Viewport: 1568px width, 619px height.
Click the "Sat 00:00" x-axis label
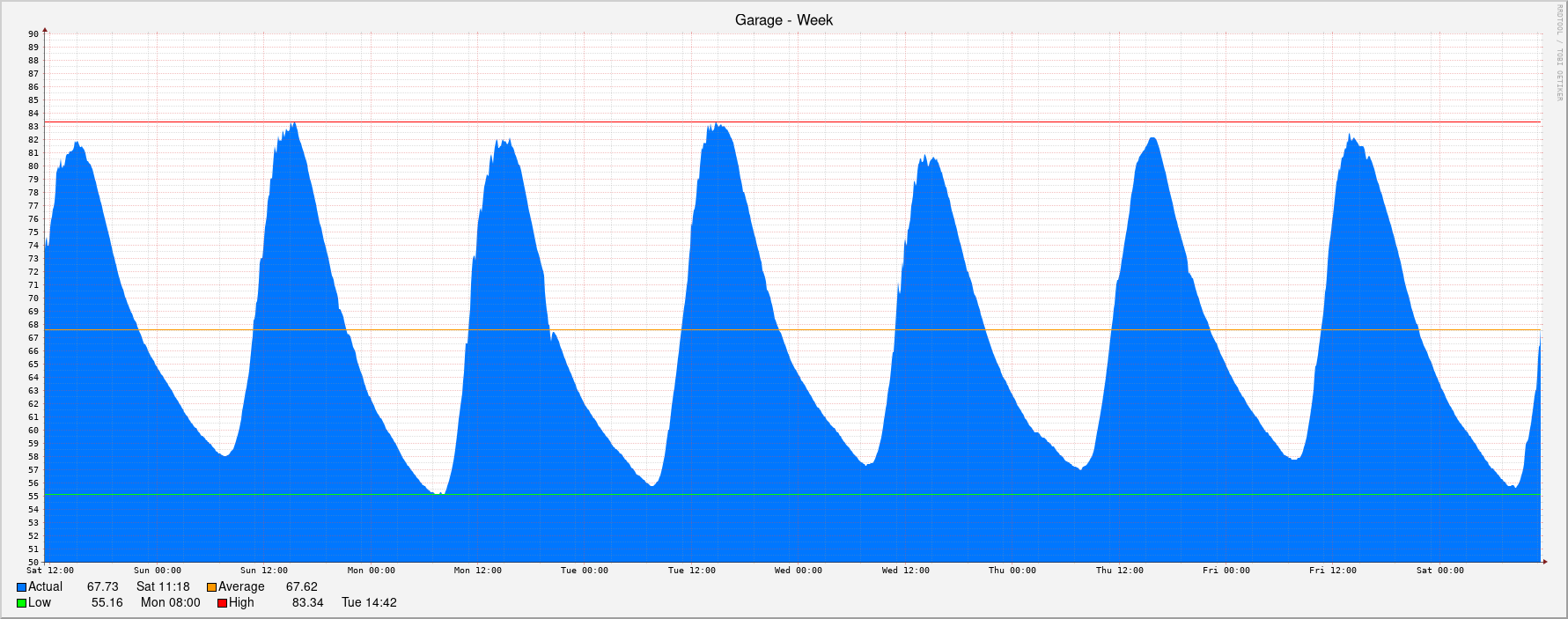pyautogui.click(x=1439, y=571)
